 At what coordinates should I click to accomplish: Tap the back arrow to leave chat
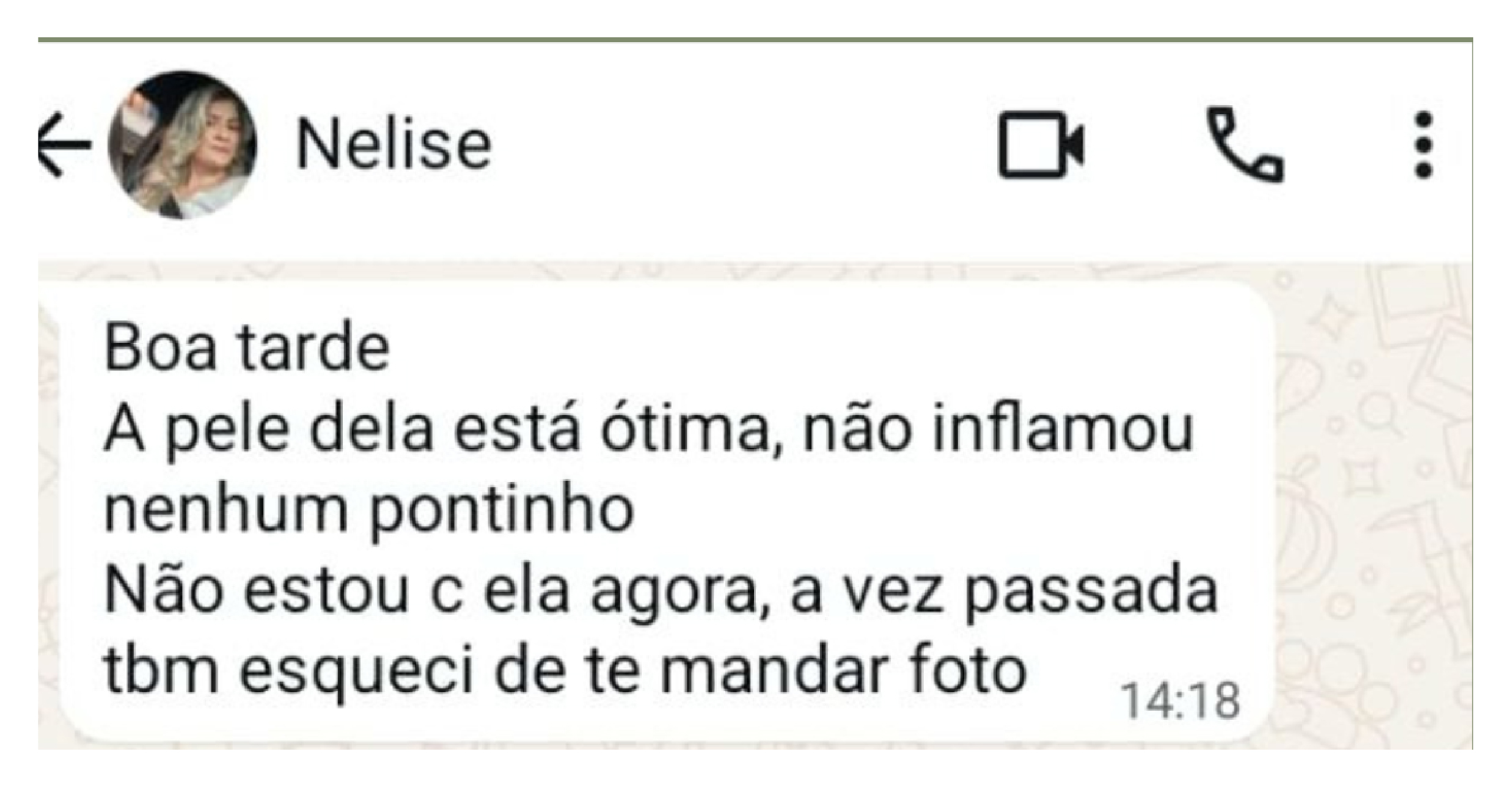(64, 145)
